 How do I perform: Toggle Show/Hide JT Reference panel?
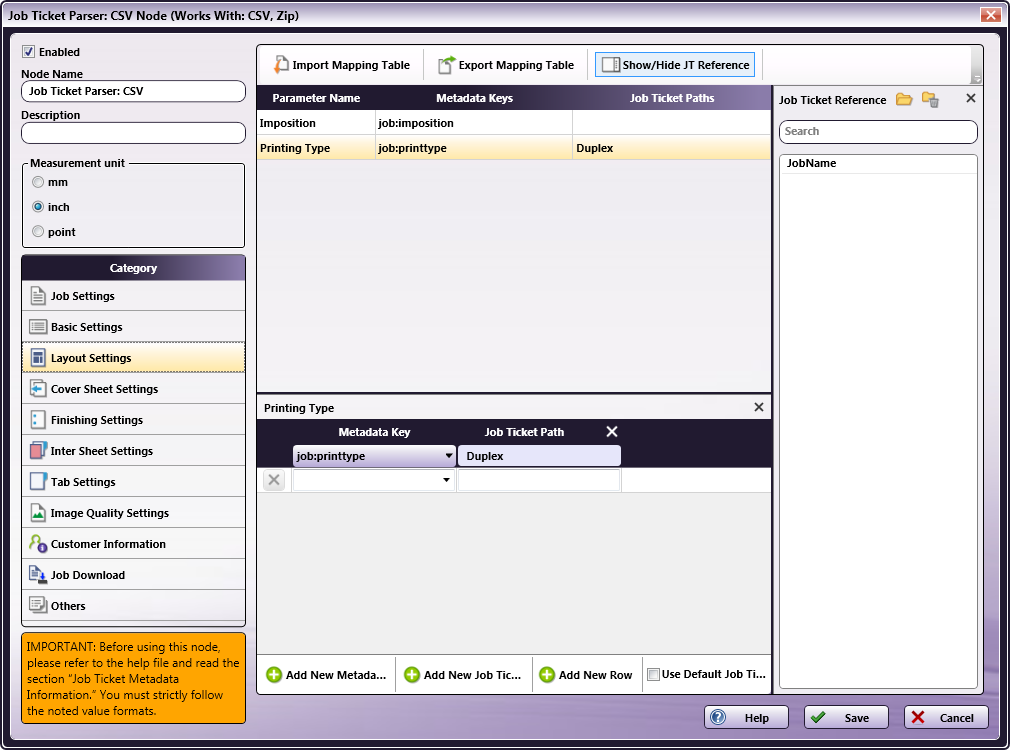(674, 64)
